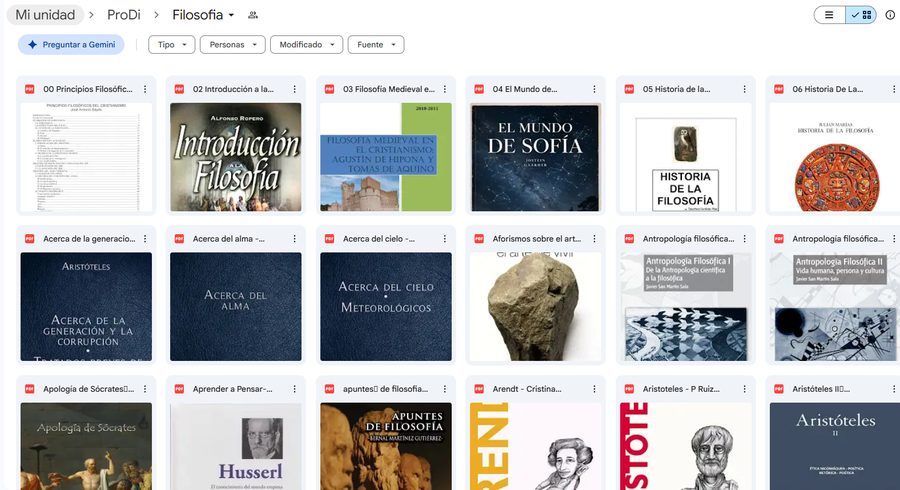Show folder details info icon
Viewport: 900px width, 490px height.
(890, 15)
